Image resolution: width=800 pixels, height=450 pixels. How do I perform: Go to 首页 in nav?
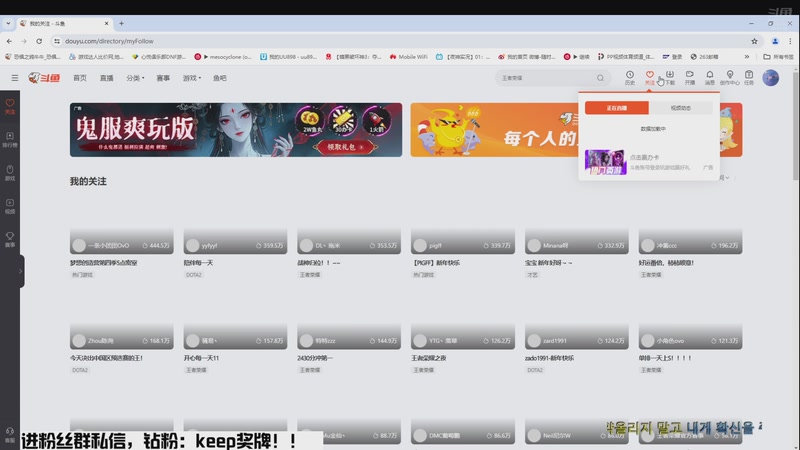pos(80,78)
